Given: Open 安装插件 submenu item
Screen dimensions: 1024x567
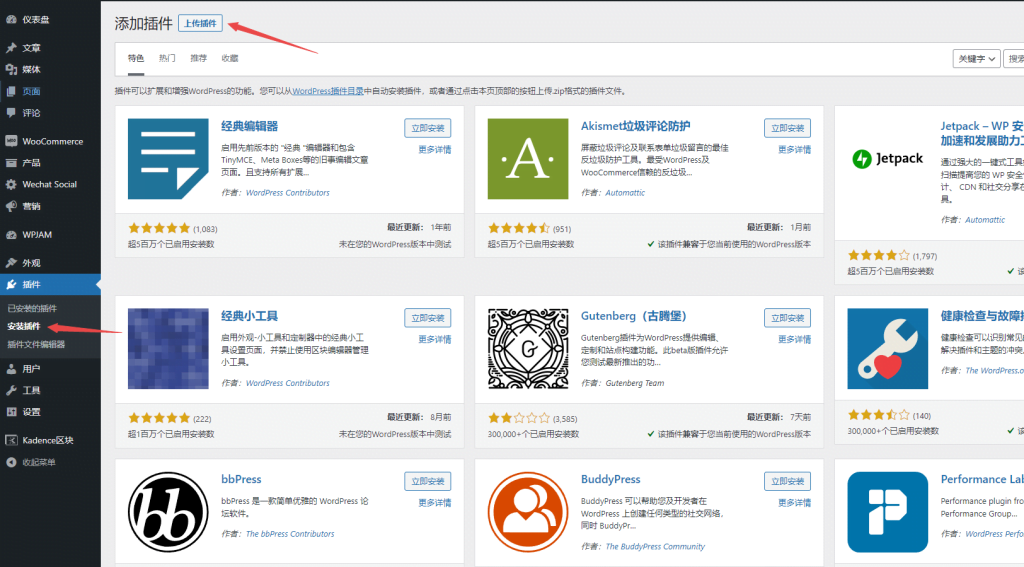Looking at the screenshot, I should (x=24, y=326).
